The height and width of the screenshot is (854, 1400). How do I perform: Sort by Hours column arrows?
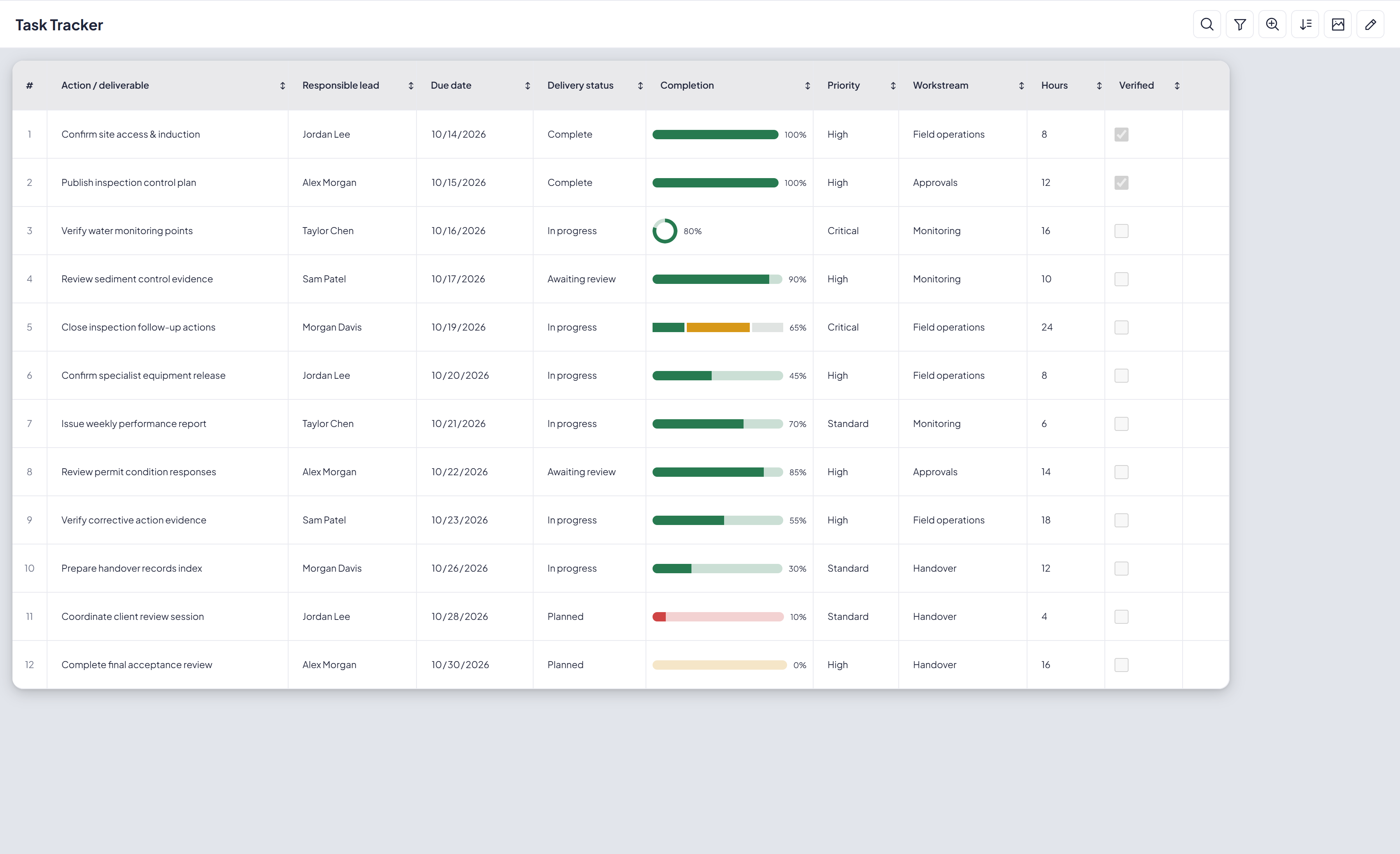pos(1099,86)
